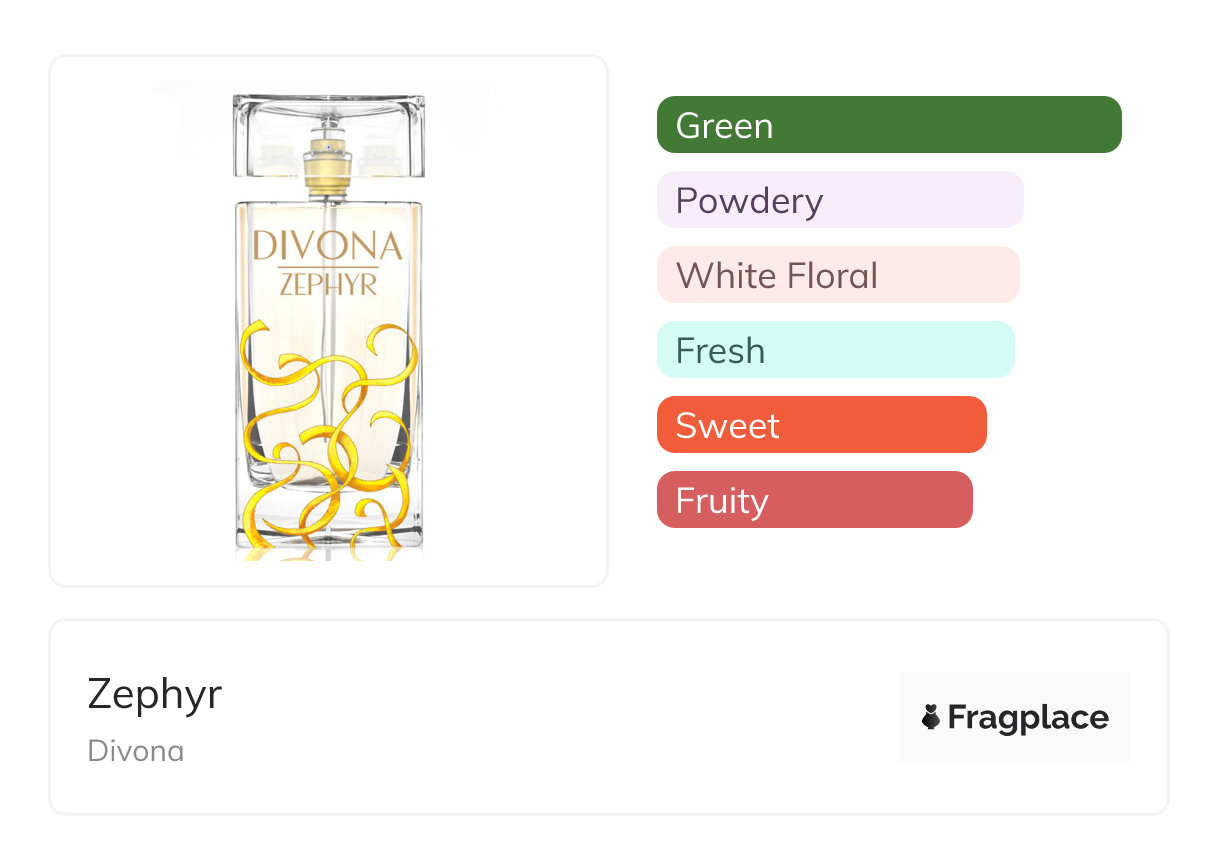Choose the White Floral accord bar

[838, 275]
